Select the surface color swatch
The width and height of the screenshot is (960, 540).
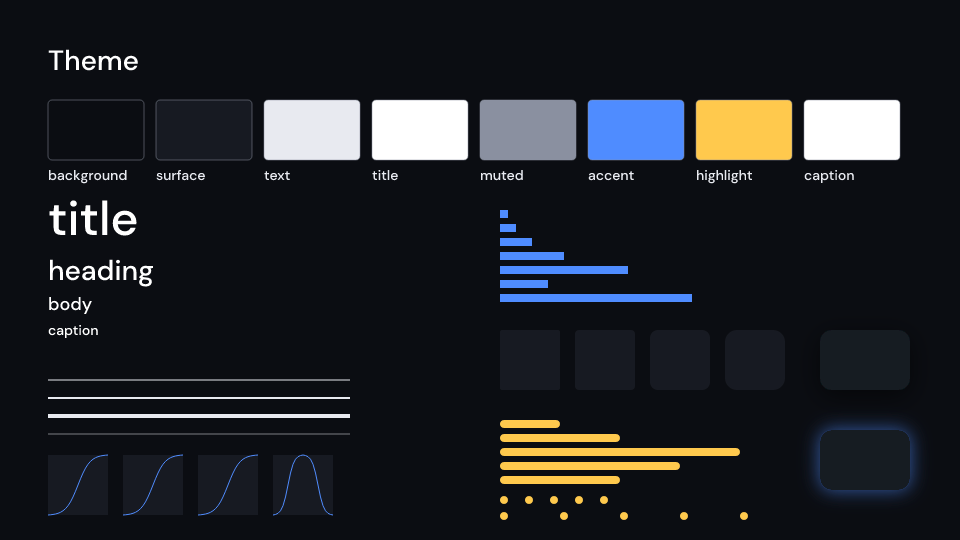[204, 130]
